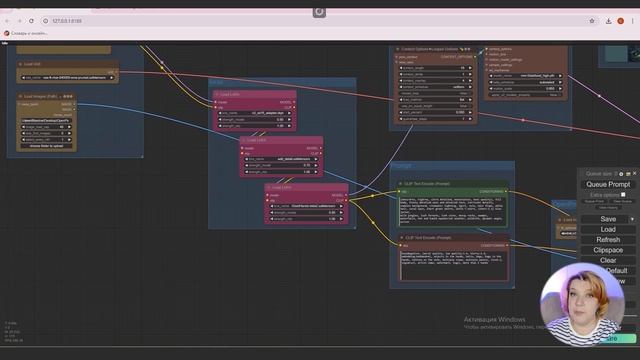
Task: Tick the Extra options checkbox
Action: click(623, 195)
